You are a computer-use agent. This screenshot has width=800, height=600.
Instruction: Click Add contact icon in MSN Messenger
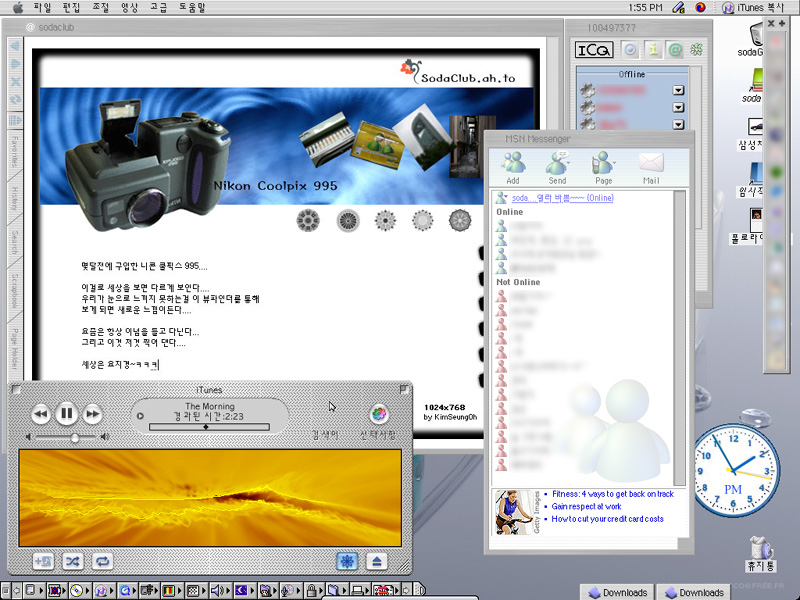[x=512, y=167]
